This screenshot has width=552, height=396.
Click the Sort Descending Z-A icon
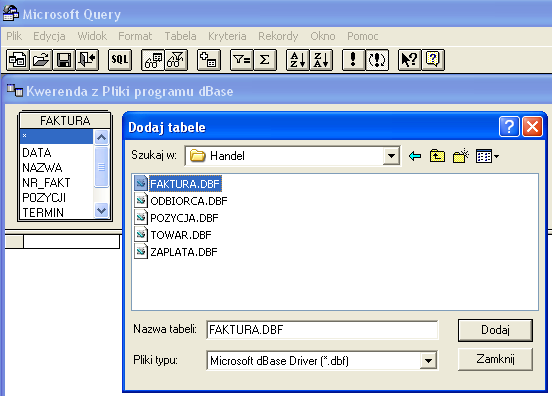[321, 60]
